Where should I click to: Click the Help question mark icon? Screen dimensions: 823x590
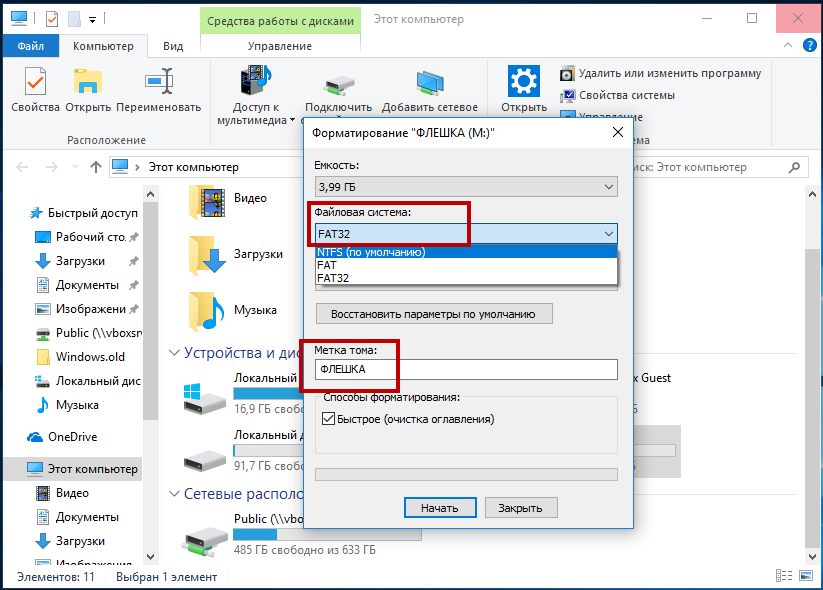click(x=810, y=46)
